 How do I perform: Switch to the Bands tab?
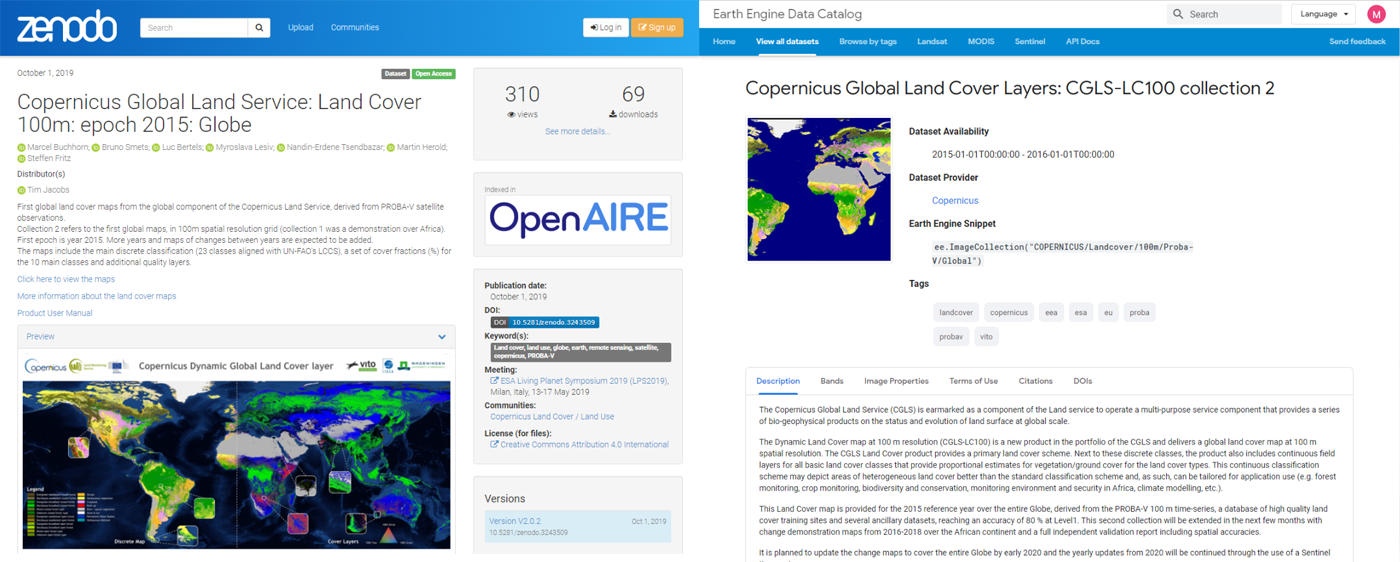click(x=831, y=381)
